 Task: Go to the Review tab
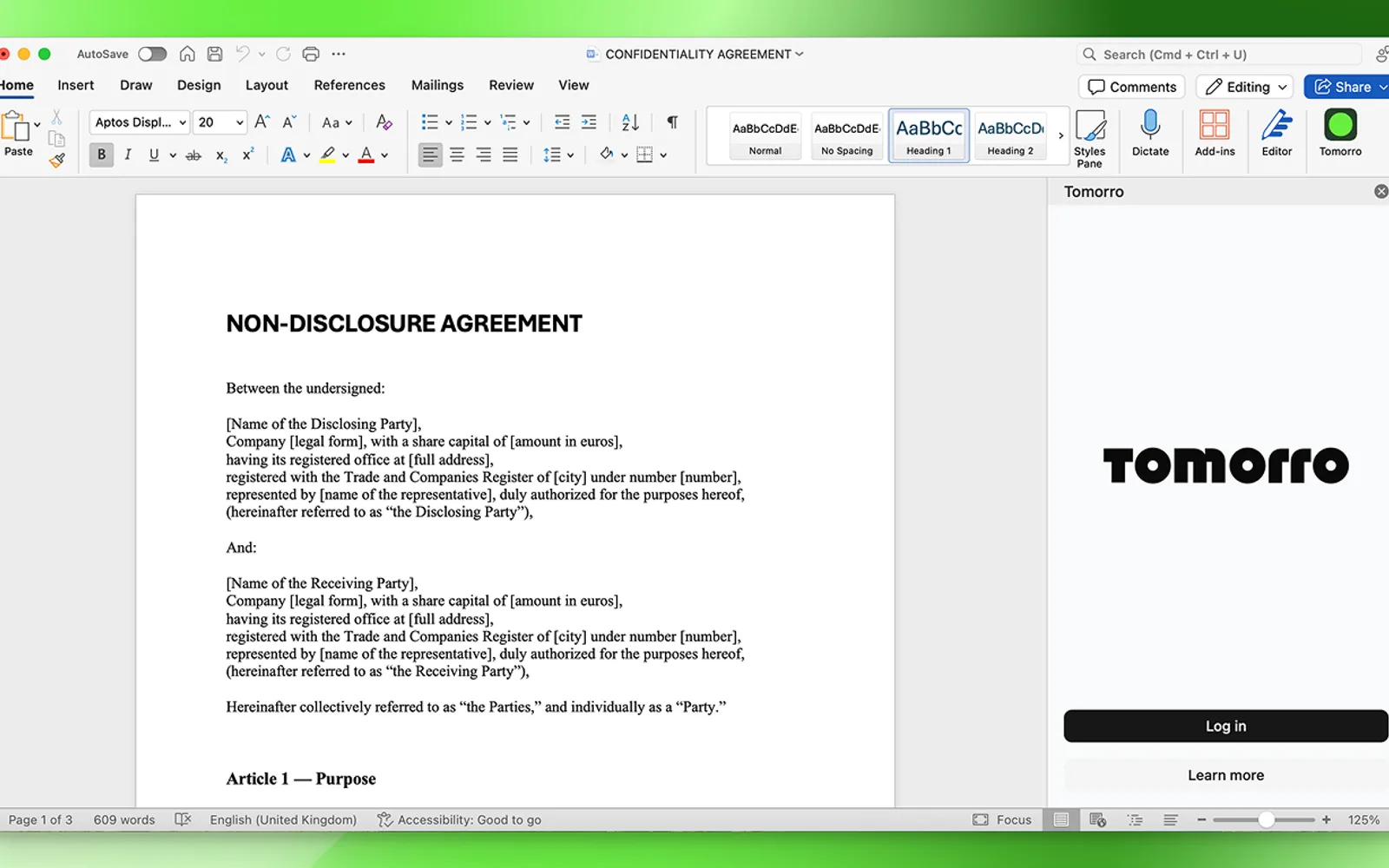[511, 85]
